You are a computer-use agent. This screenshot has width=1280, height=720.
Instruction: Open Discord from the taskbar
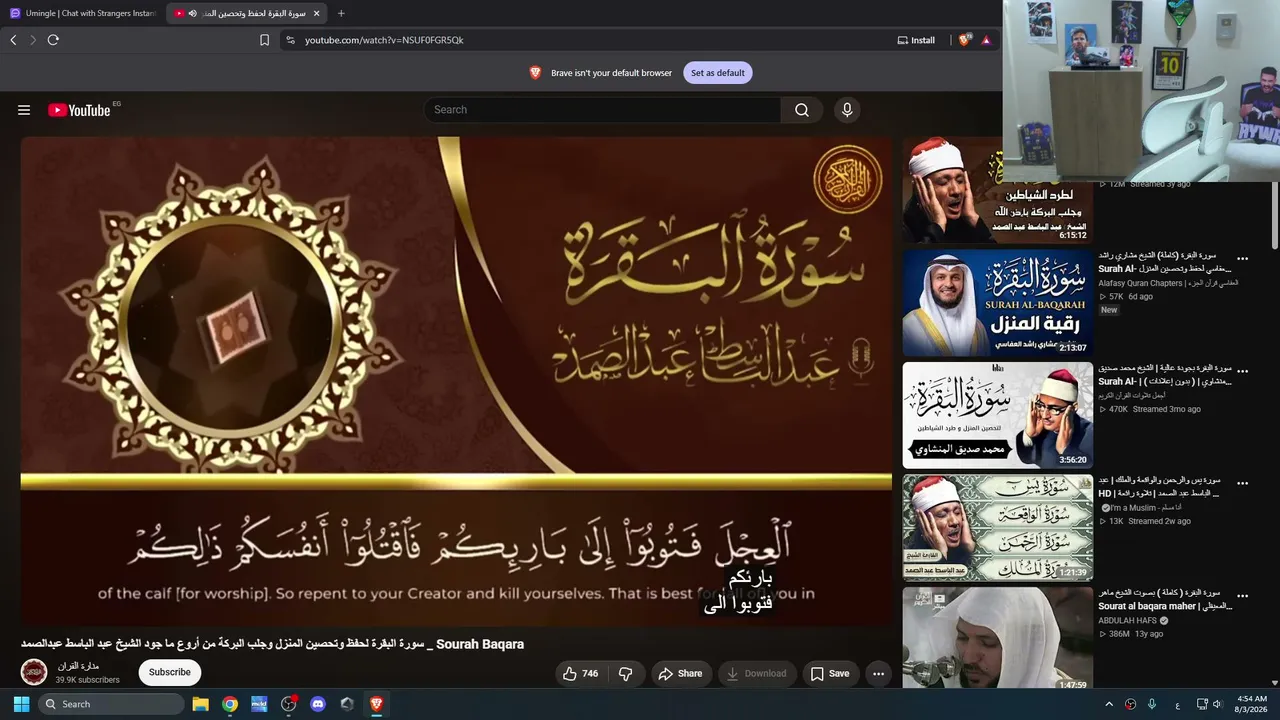click(x=318, y=704)
